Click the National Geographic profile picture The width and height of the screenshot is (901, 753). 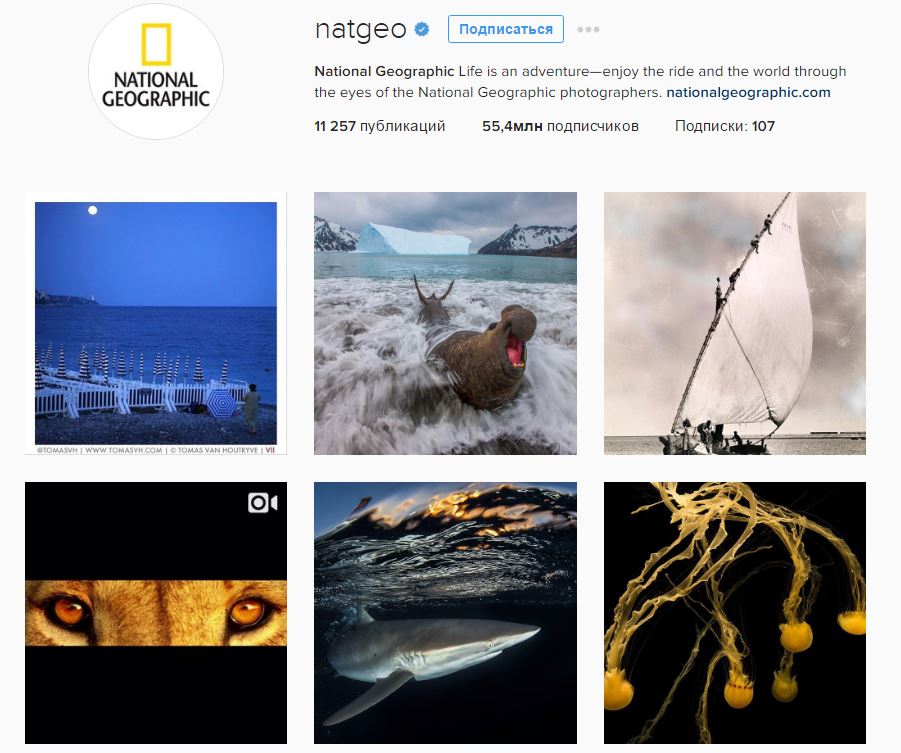point(156,72)
